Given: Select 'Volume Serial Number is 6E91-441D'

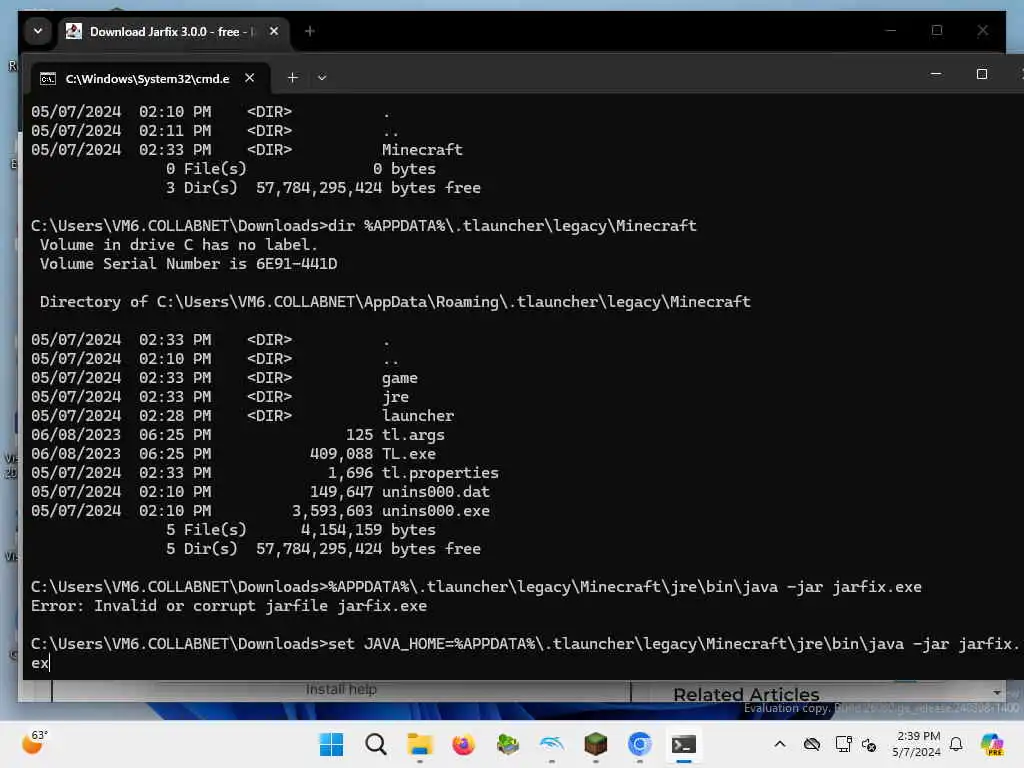Looking at the screenshot, I should pos(189,264).
